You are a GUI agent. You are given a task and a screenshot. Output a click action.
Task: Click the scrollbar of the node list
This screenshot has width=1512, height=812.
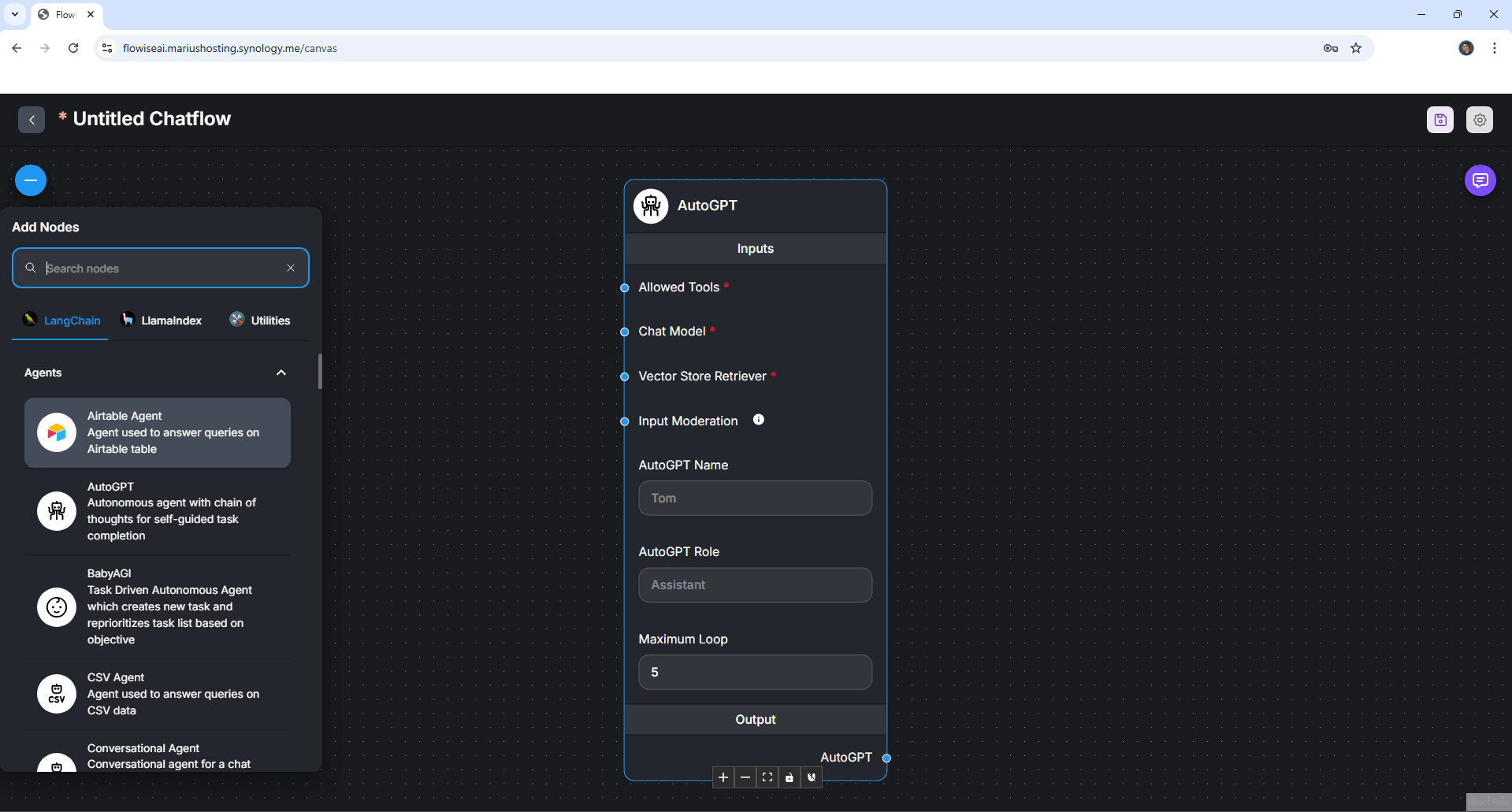click(x=320, y=371)
